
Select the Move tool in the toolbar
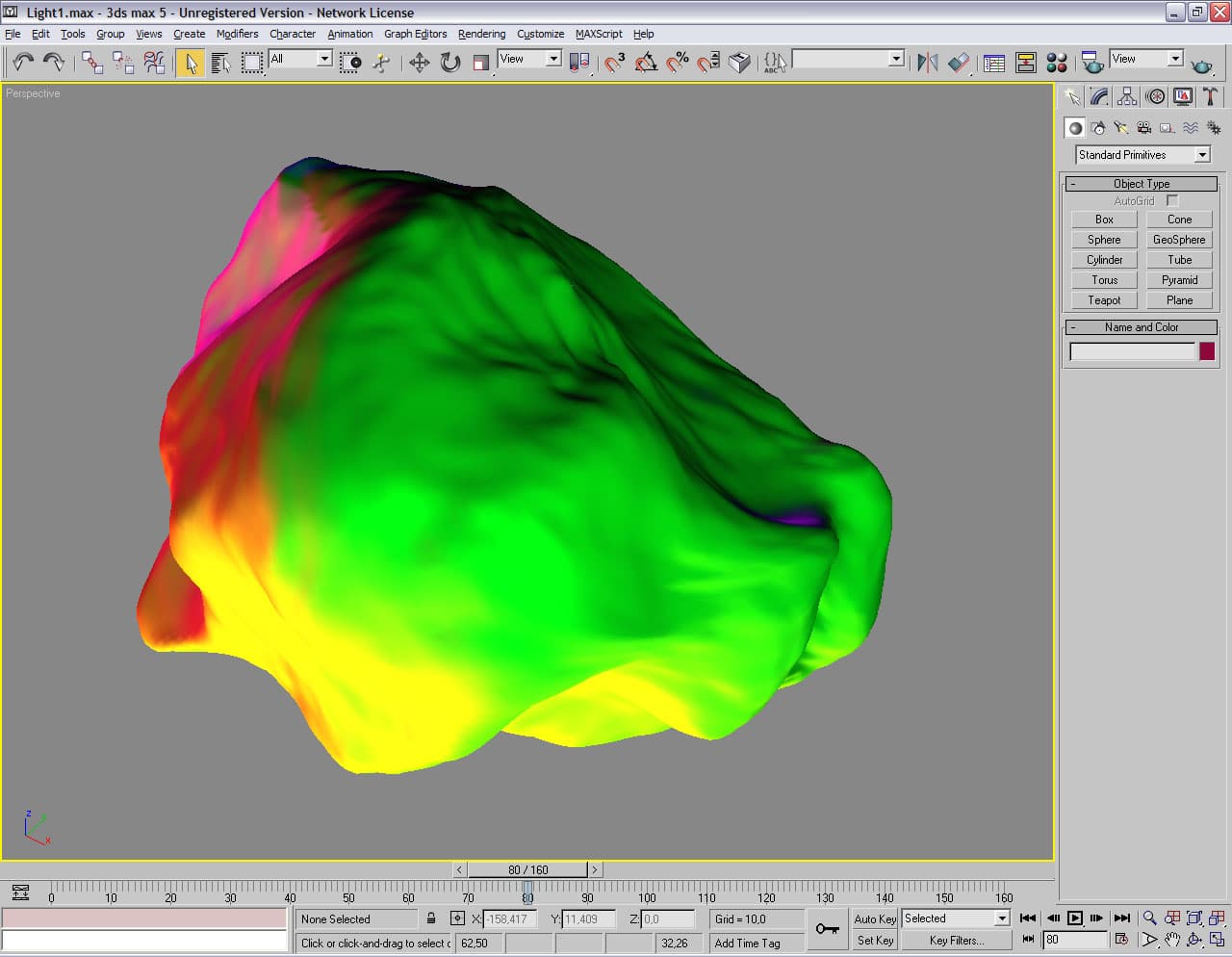point(419,63)
